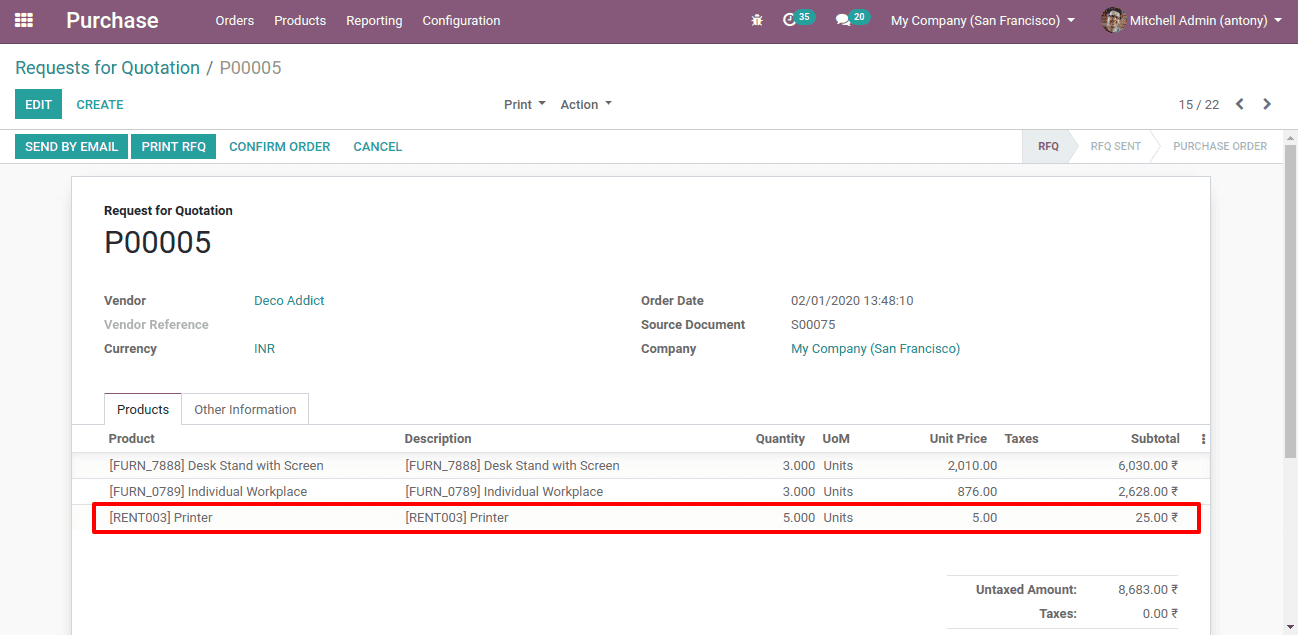Click the 2,010.00 unit price cell

(x=972, y=465)
